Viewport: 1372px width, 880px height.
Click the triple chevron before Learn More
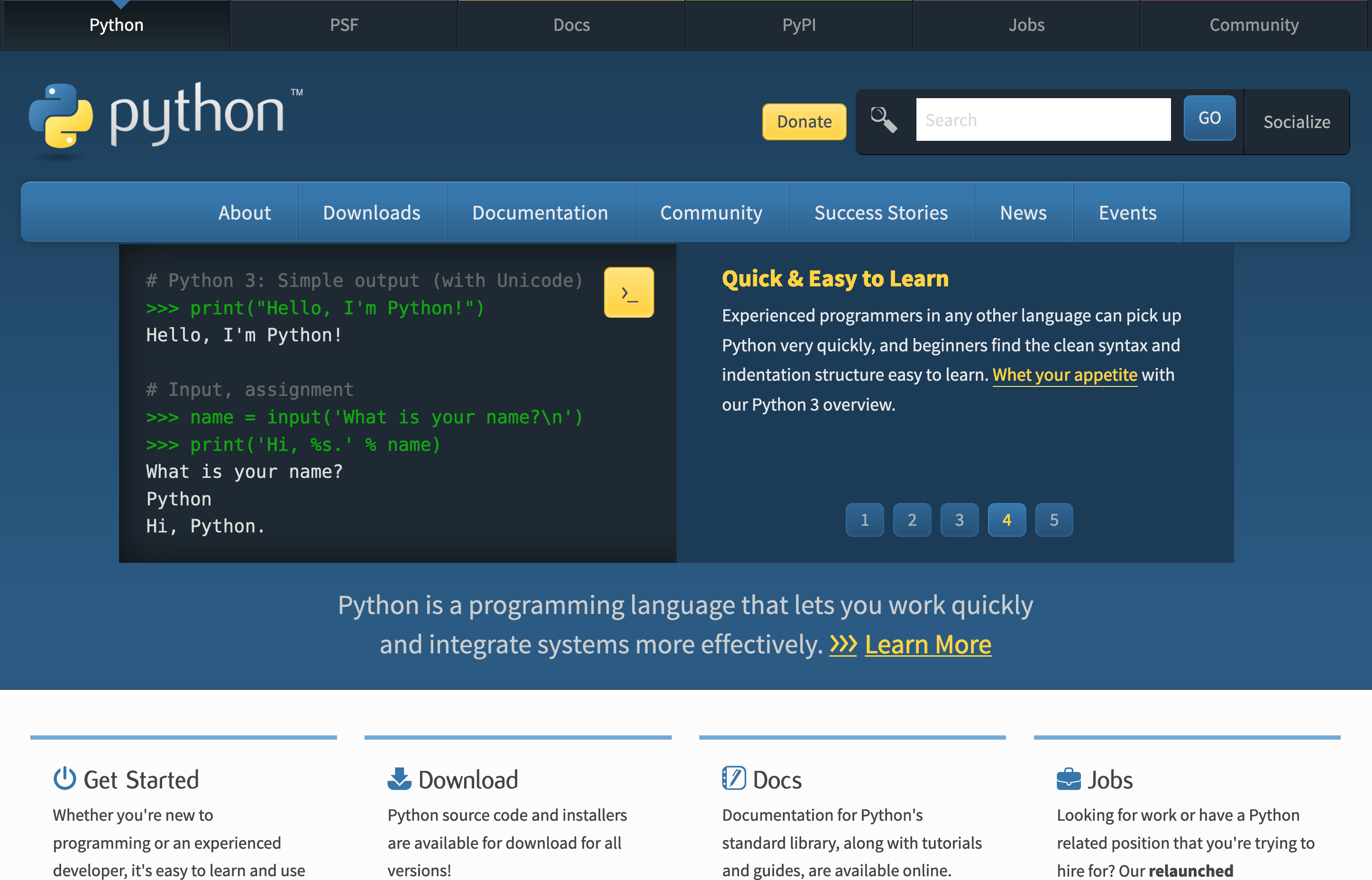pyautogui.click(x=843, y=644)
